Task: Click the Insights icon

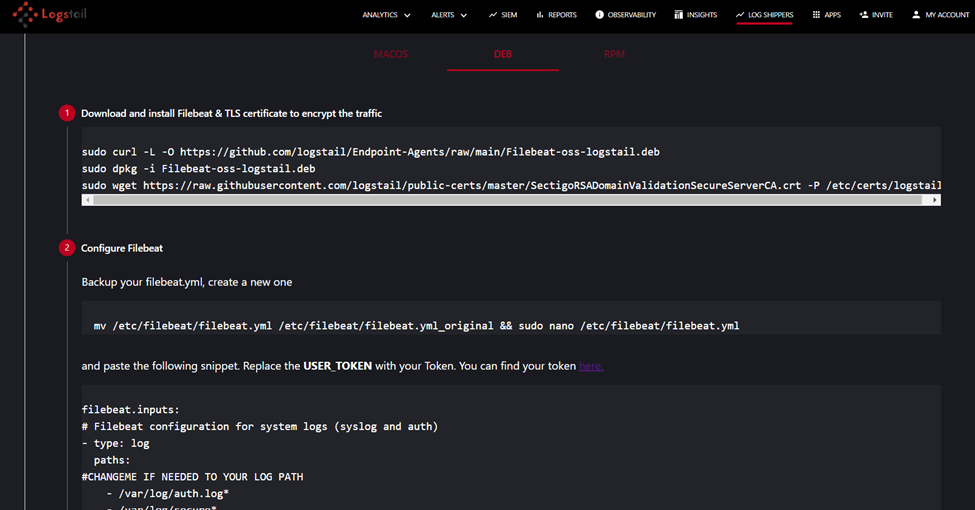Action: point(678,15)
